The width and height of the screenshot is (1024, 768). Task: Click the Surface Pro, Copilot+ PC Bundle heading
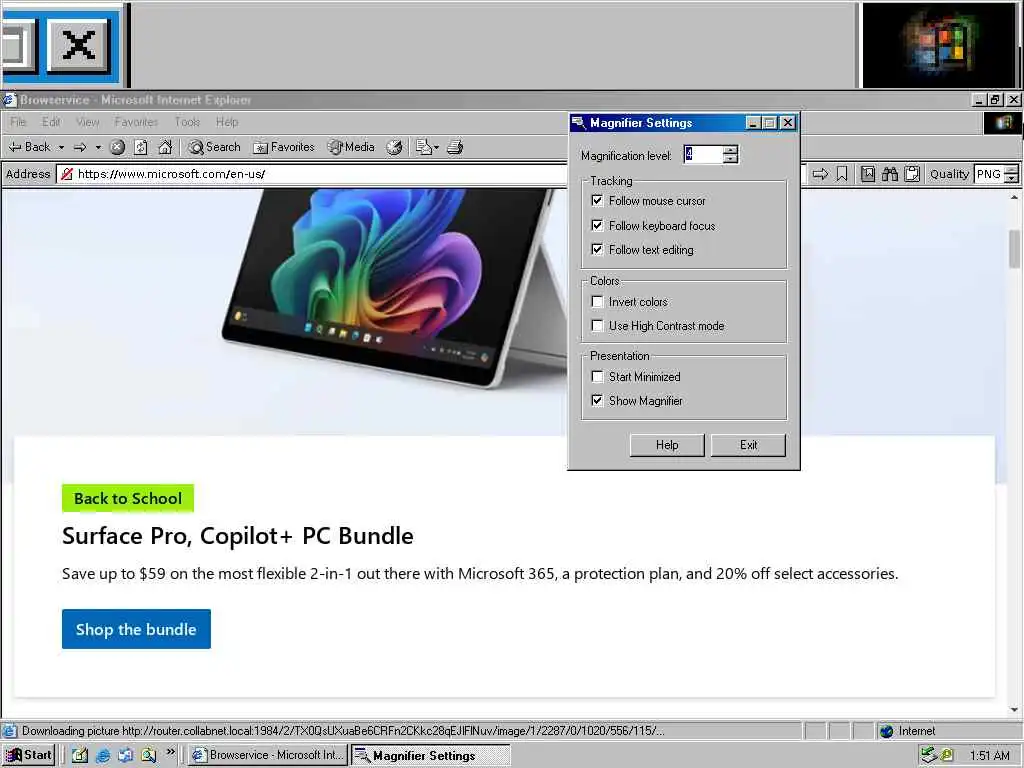pos(238,536)
